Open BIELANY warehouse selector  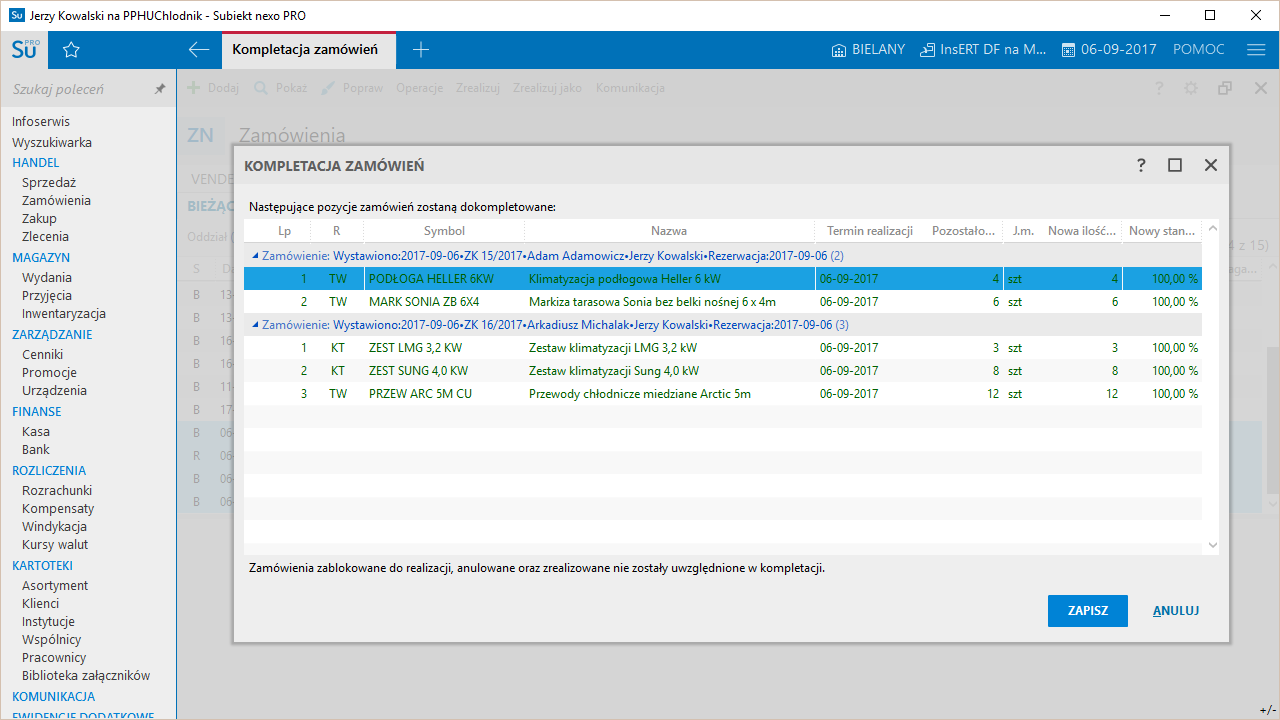click(x=868, y=50)
